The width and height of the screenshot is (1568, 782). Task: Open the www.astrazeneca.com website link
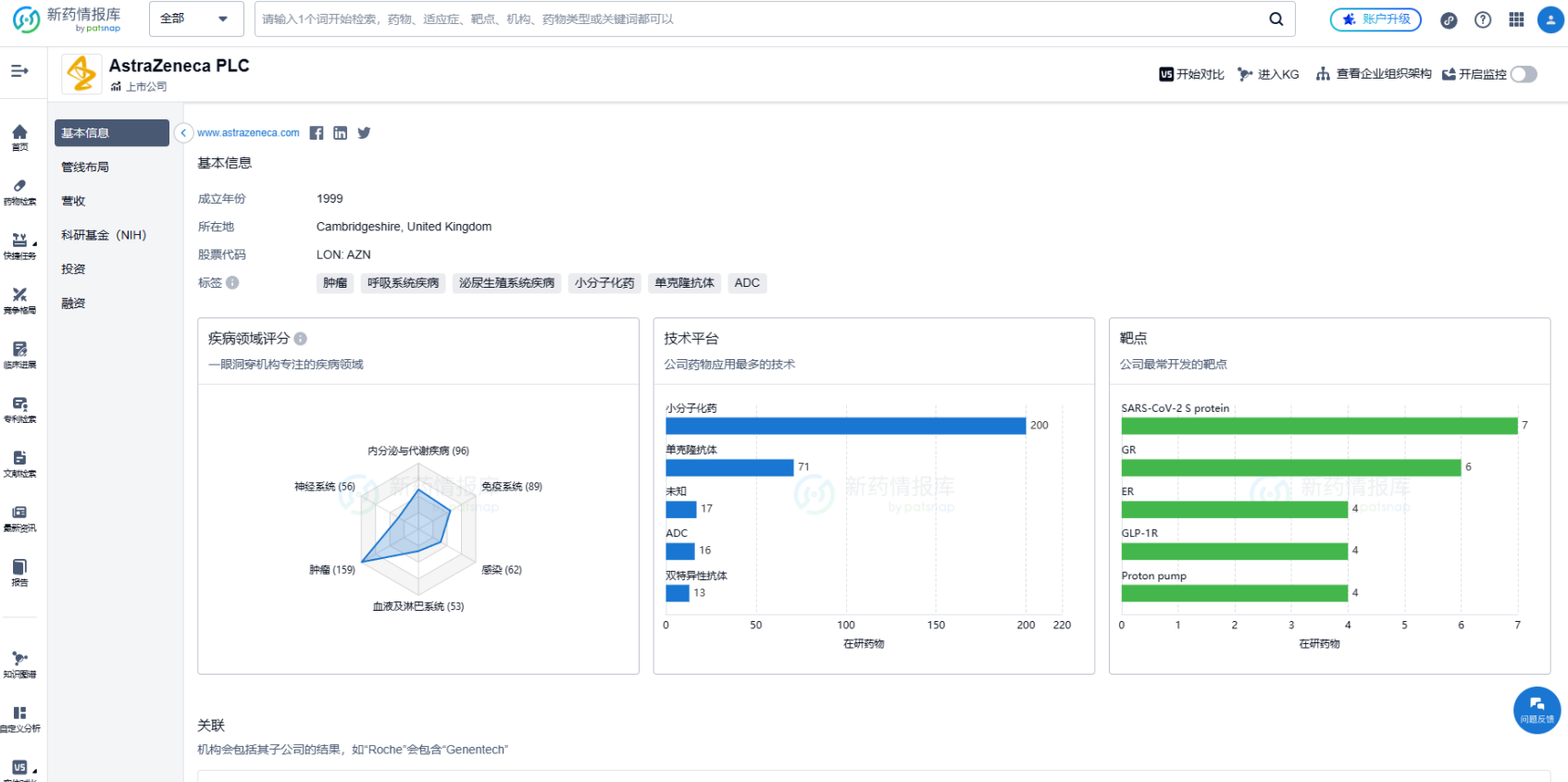coord(248,133)
